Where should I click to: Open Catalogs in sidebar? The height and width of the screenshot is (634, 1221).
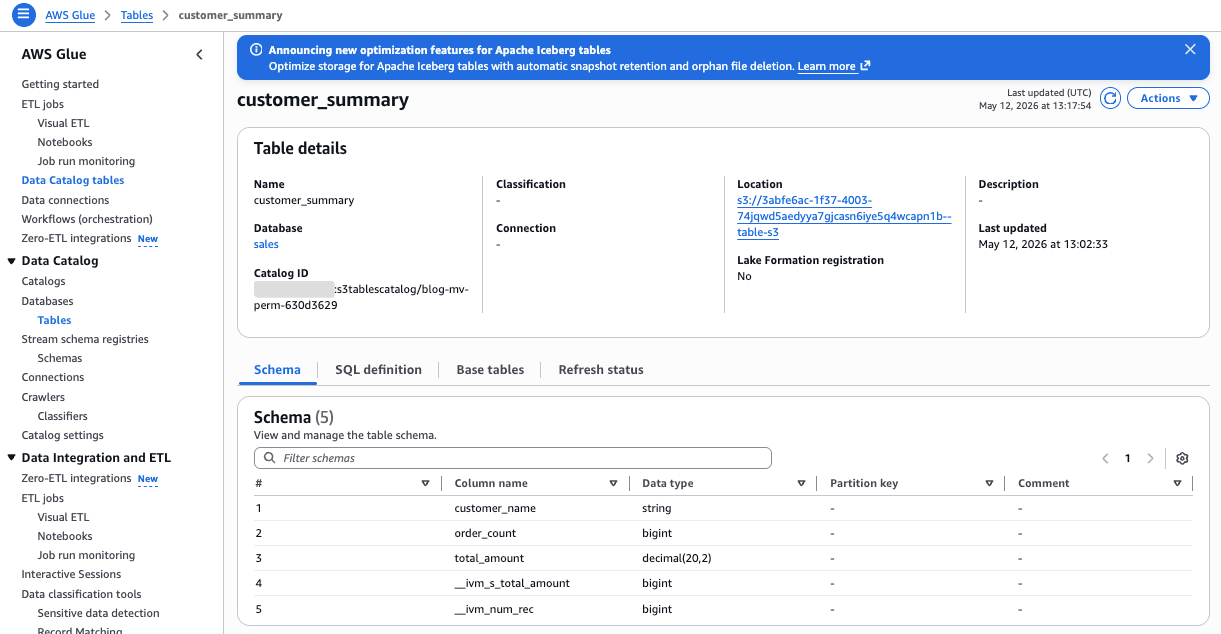pyautogui.click(x=43, y=281)
